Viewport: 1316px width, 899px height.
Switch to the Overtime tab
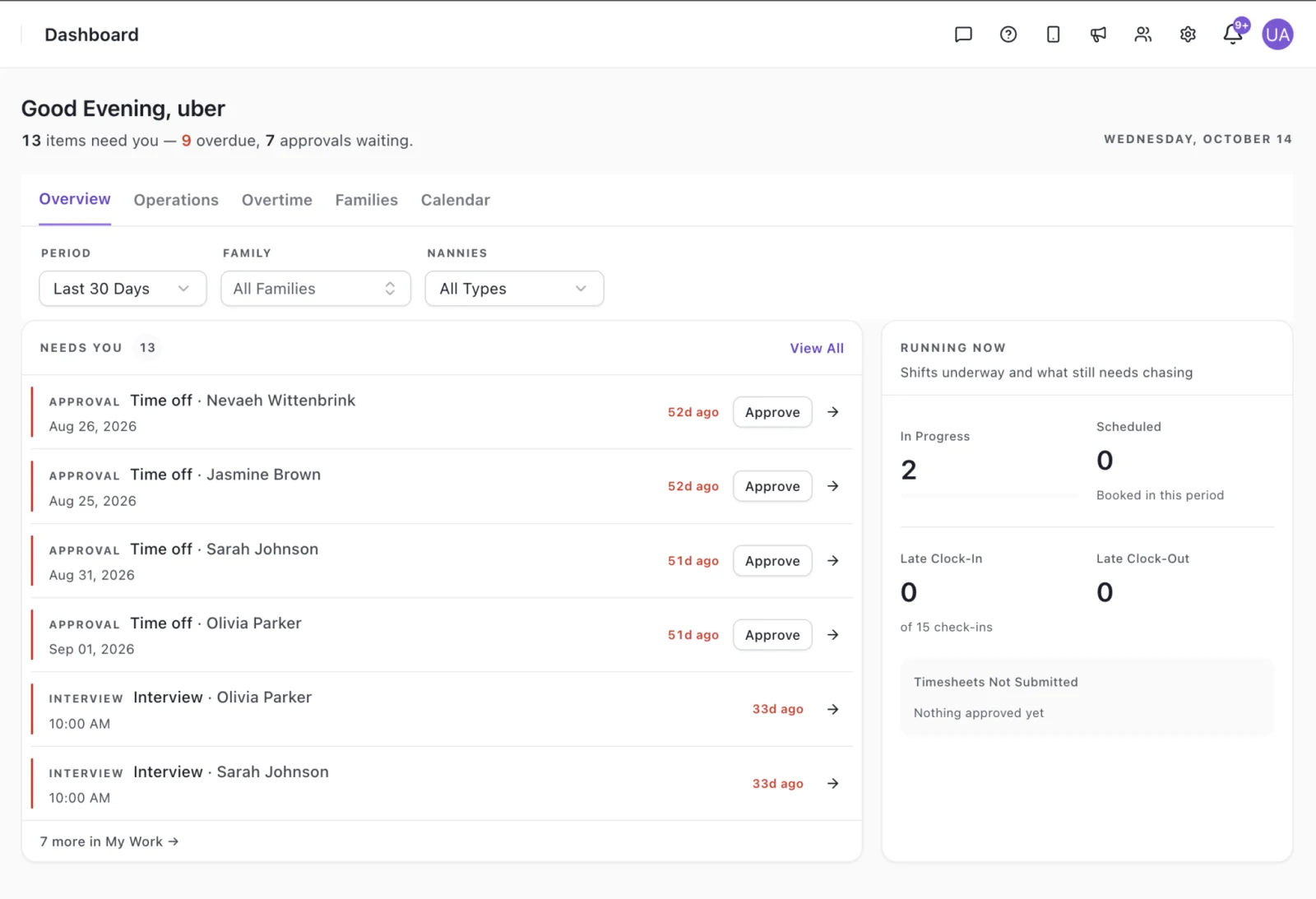[x=277, y=200]
